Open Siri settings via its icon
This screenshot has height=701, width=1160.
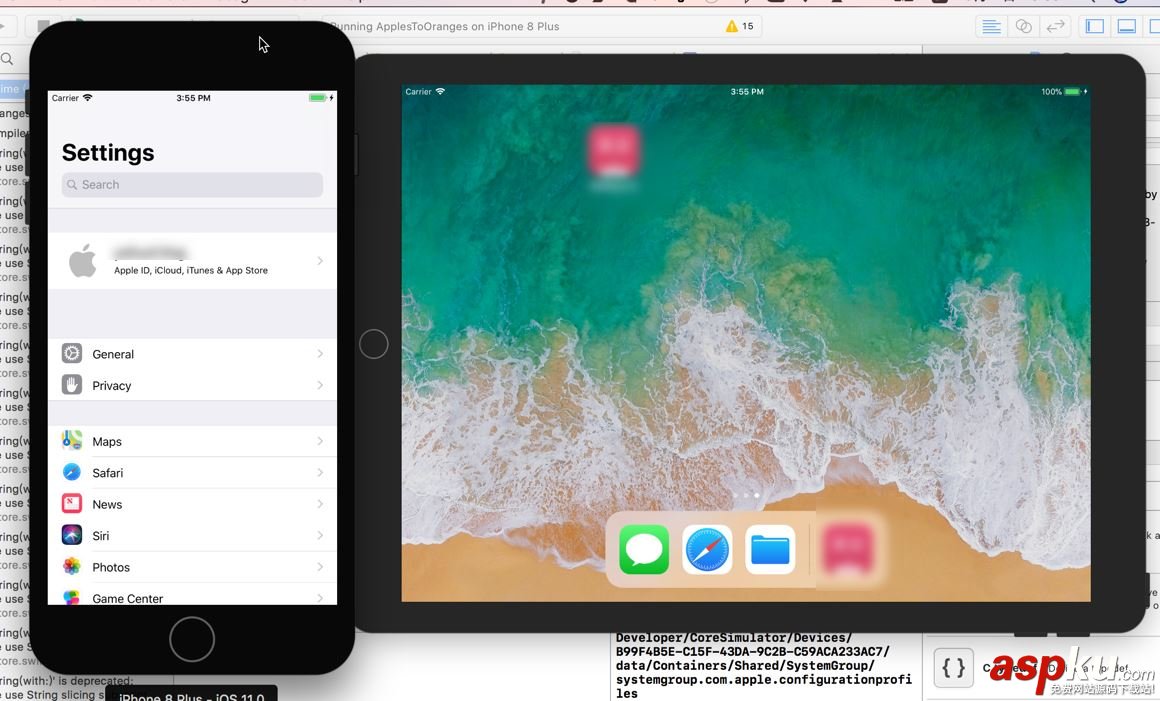[71, 535]
